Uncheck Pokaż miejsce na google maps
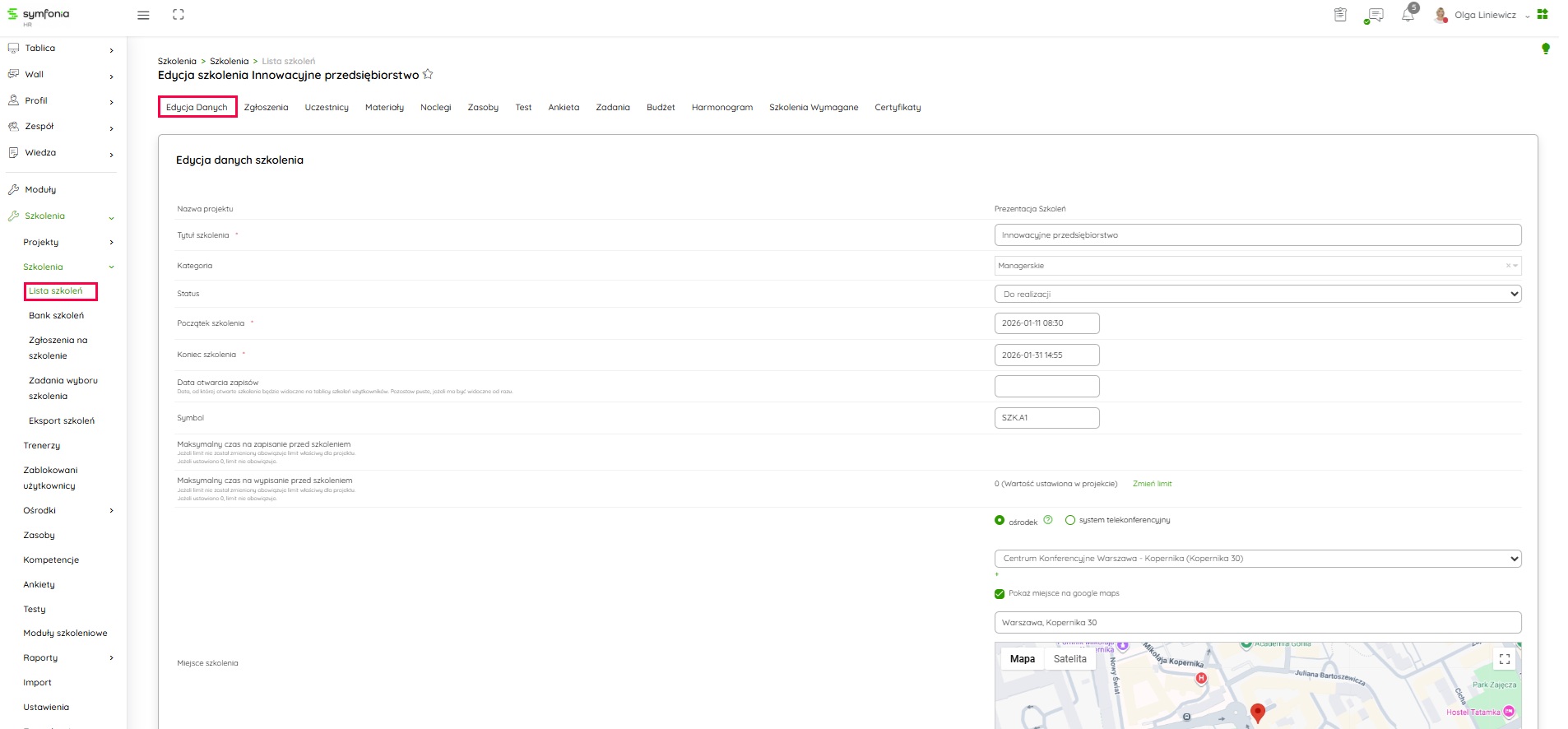Screen dimensions: 1568x729 click(1000, 593)
